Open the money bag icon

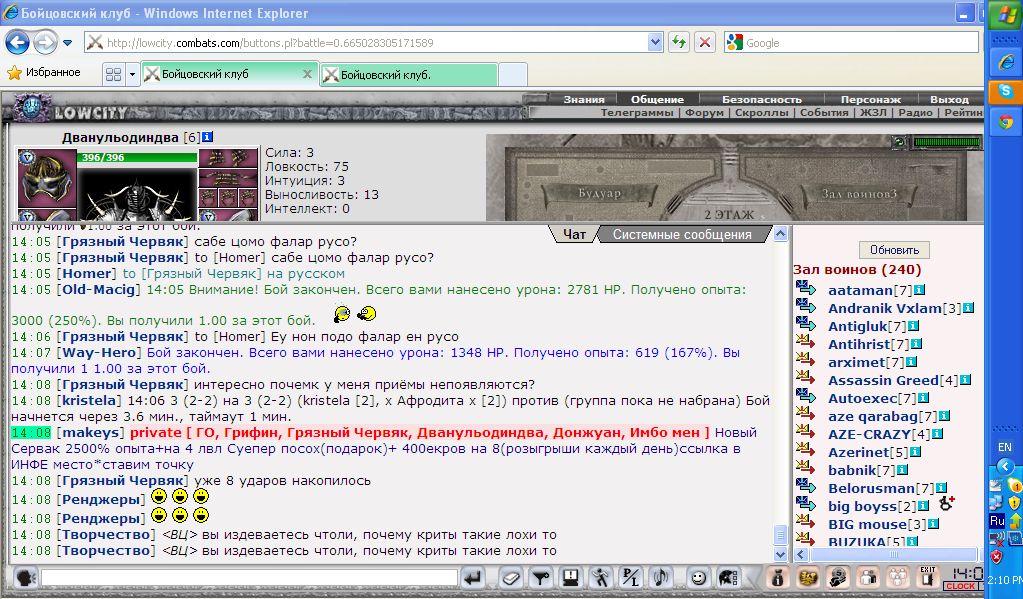tap(777, 577)
